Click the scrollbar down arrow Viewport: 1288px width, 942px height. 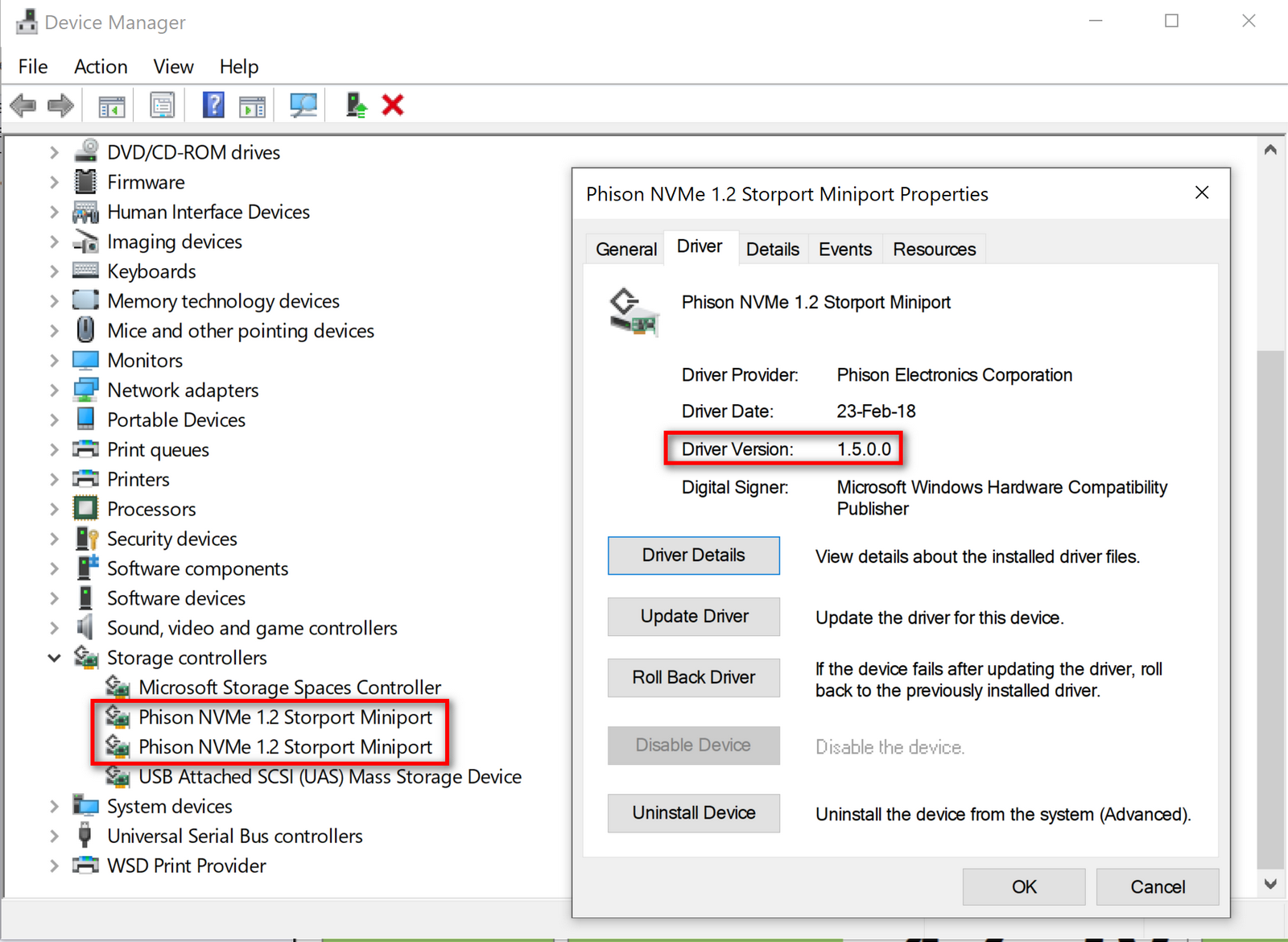(1270, 884)
